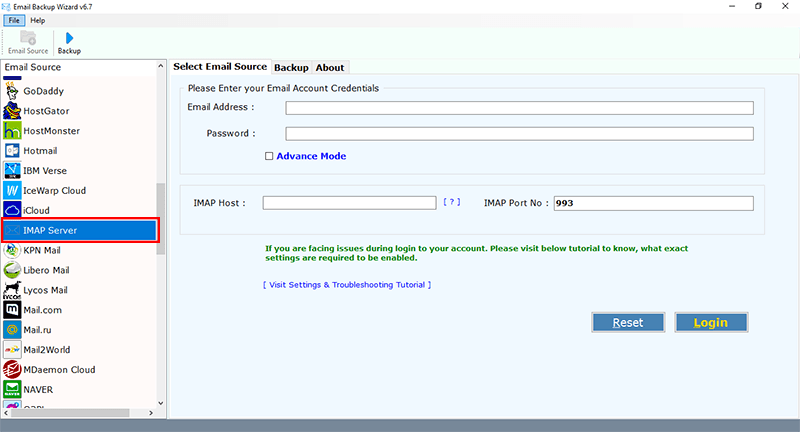The height and width of the screenshot is (432, 800).
Task: Click the Mail.com icon
Action: tap(12, 310)
